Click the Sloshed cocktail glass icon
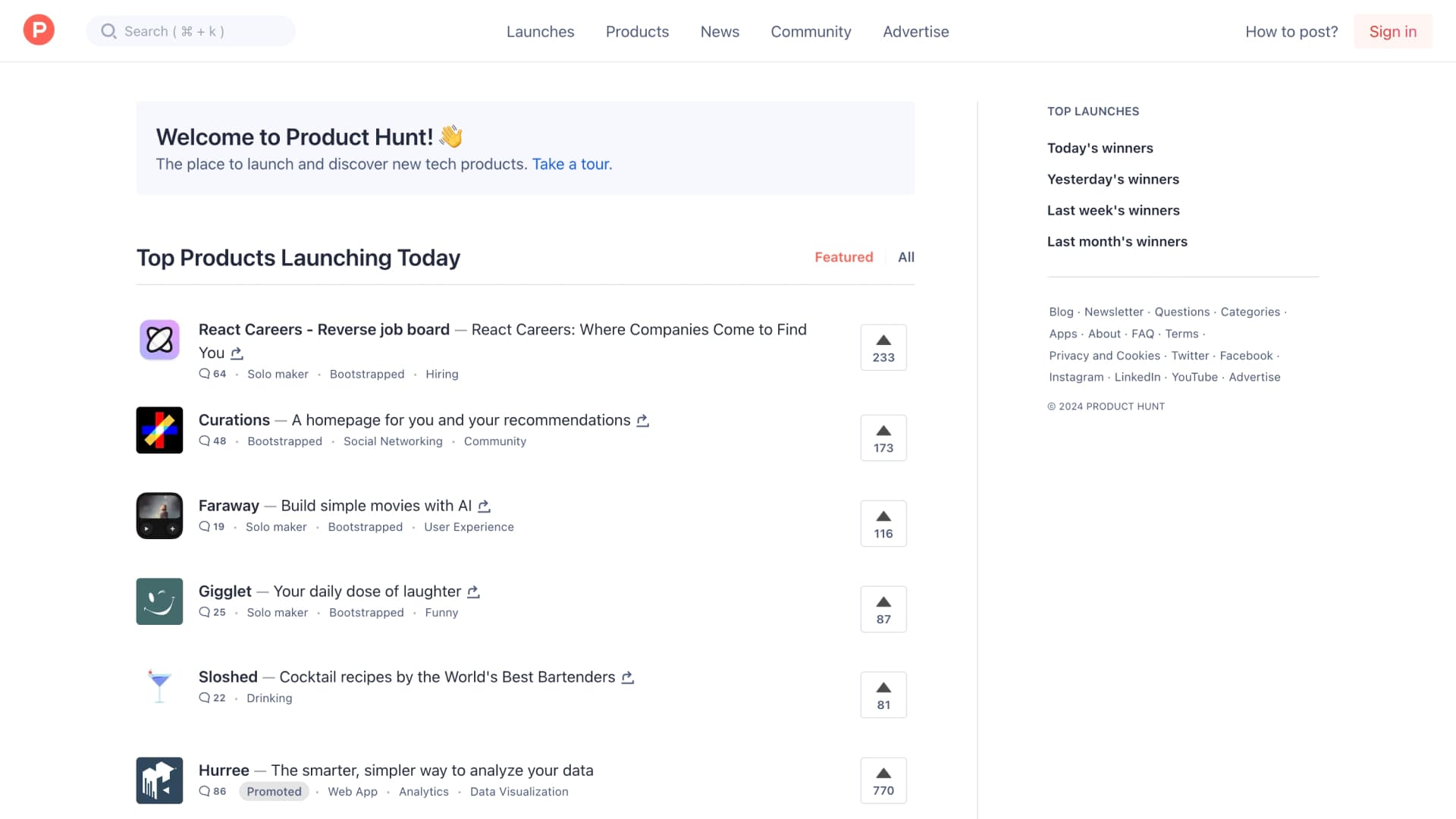 (x=159, y=687)
